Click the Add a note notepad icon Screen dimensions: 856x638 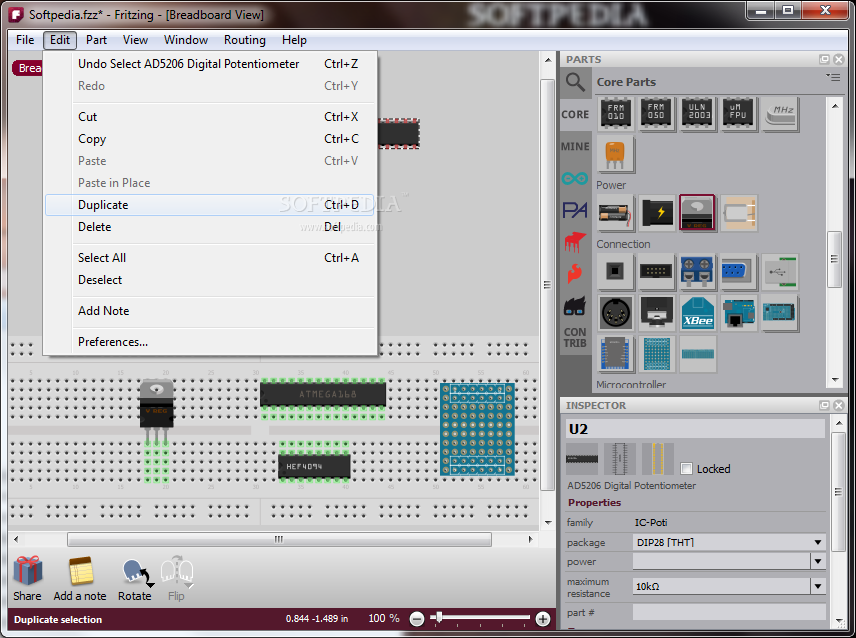point(81,571)
